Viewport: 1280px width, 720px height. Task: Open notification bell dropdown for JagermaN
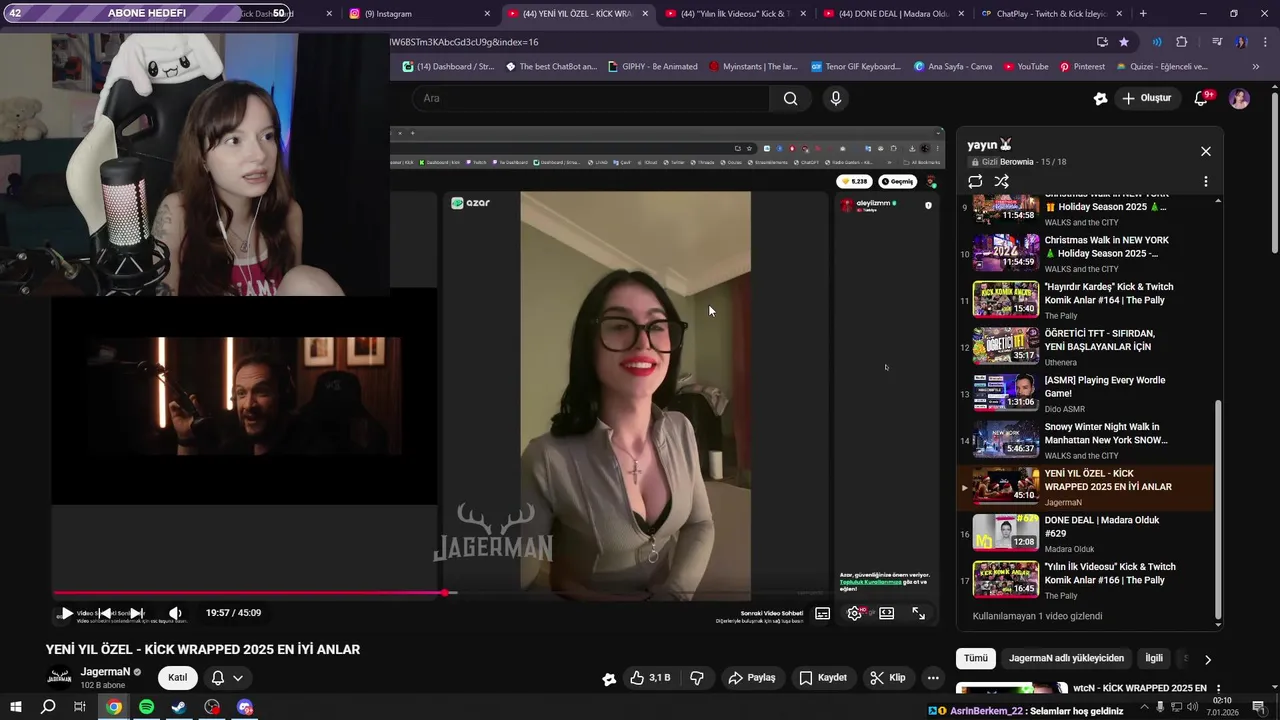tap(227, 678)
